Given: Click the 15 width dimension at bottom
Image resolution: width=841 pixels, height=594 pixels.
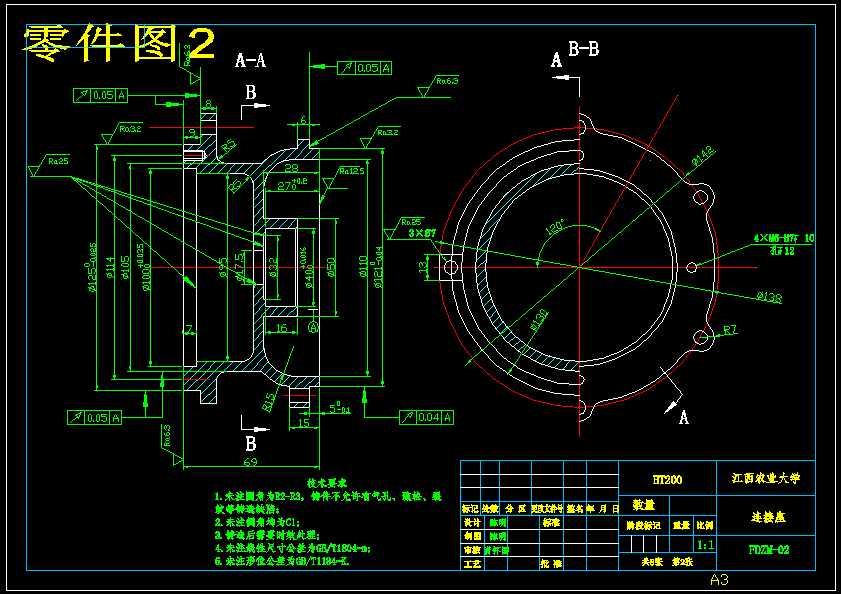Looking at the screenshot, I should pyautogui.click(x=304, y=423).
